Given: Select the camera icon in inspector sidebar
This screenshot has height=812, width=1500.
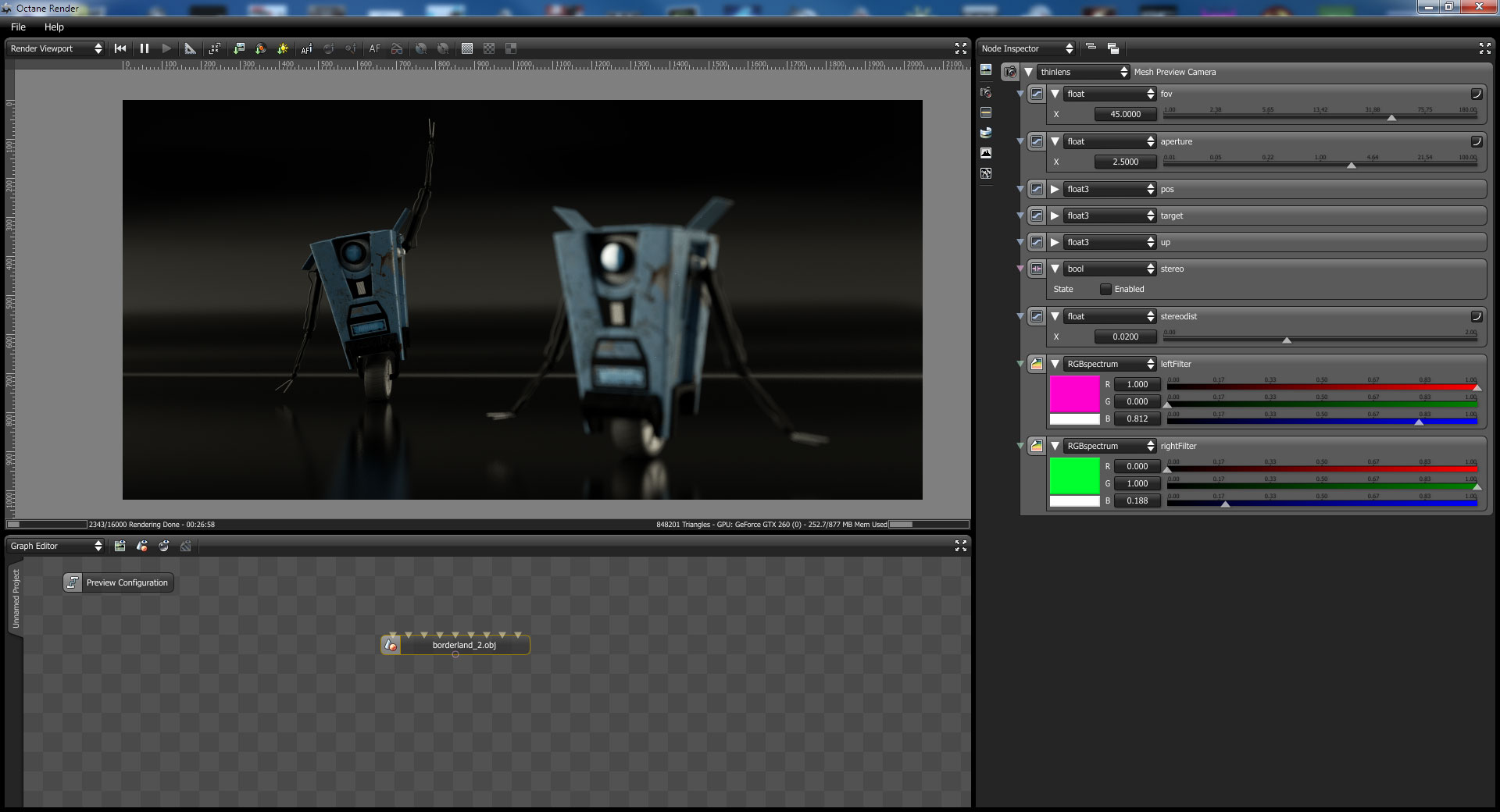Looking at the screenshot, I should coord(986,92).
